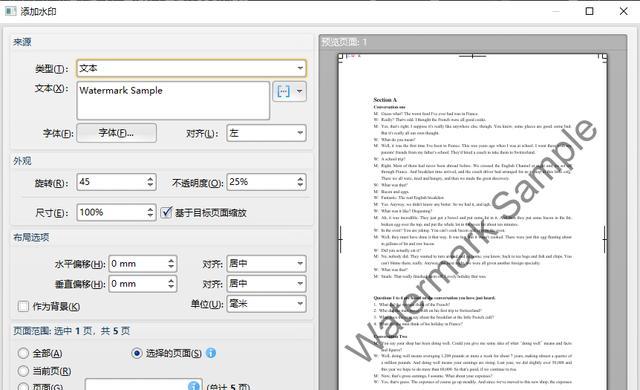This screenshot has height=390, width=640.
Task: Open the arrow next to bracket icon
Action: pos(300,91)
